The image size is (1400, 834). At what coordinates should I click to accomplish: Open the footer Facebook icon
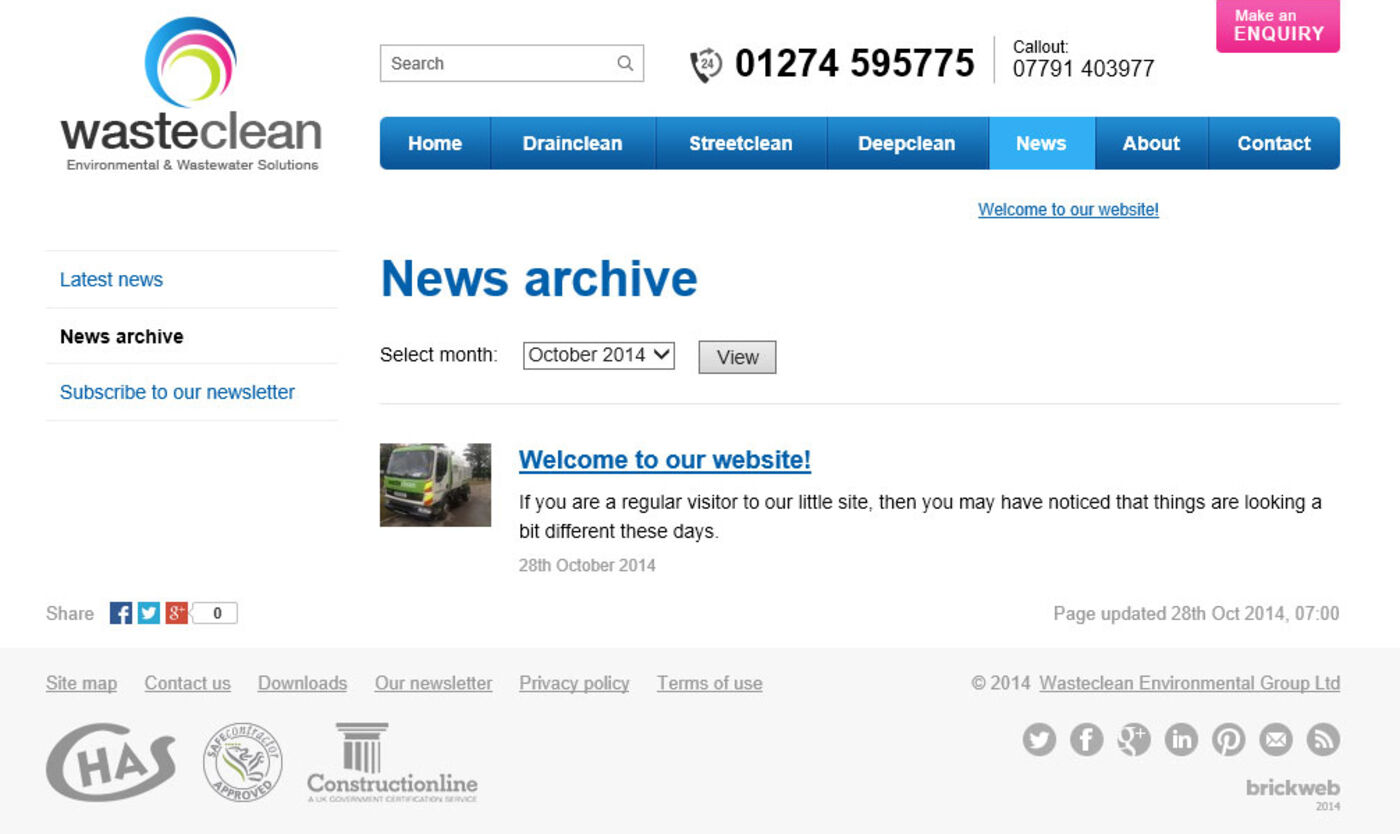click(1086, 740)
